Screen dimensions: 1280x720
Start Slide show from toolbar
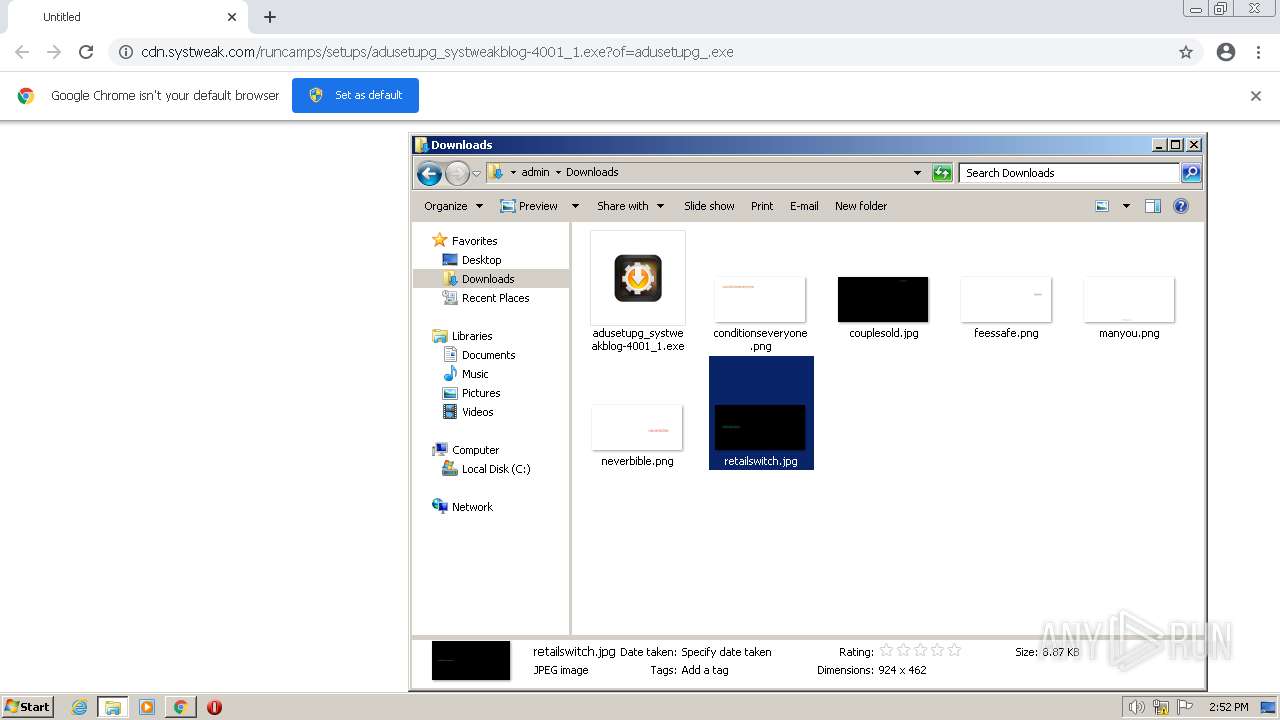[709, 206]
